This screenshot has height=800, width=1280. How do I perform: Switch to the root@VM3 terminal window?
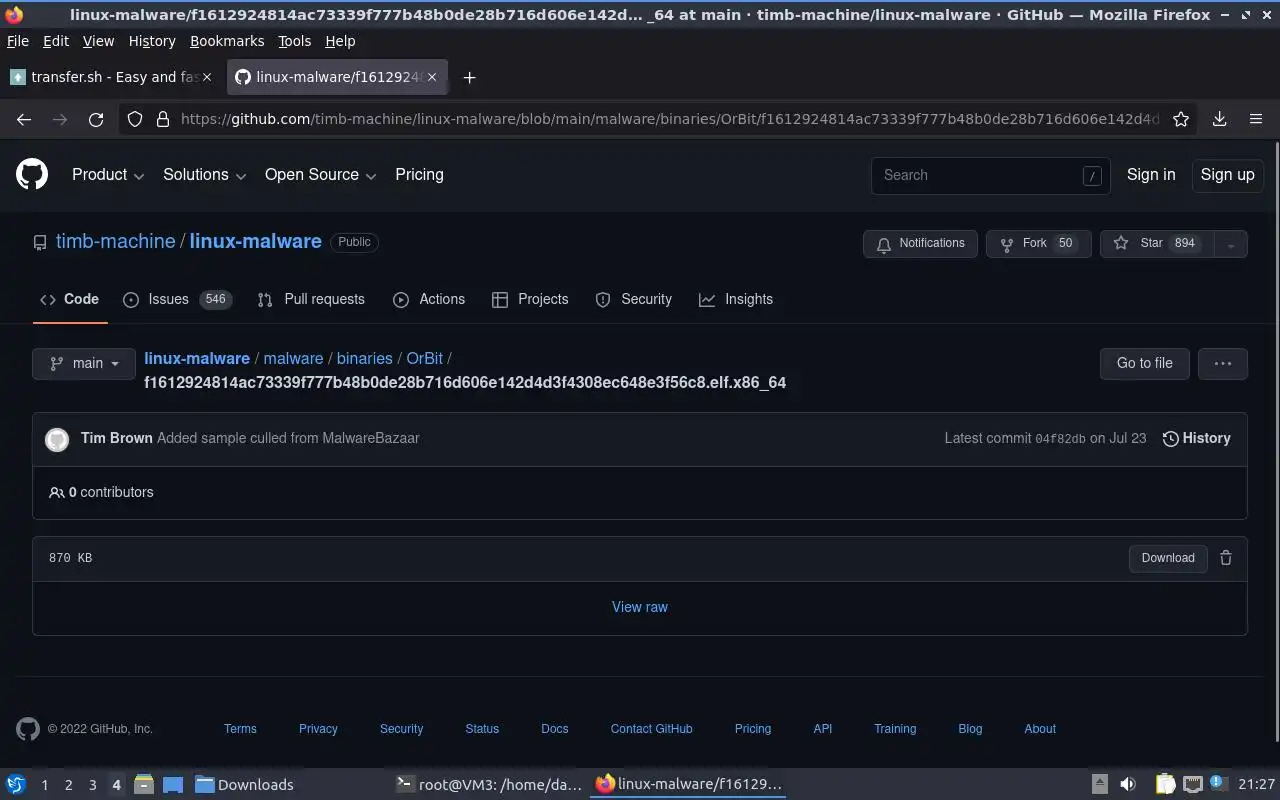[x=489, y=784]
